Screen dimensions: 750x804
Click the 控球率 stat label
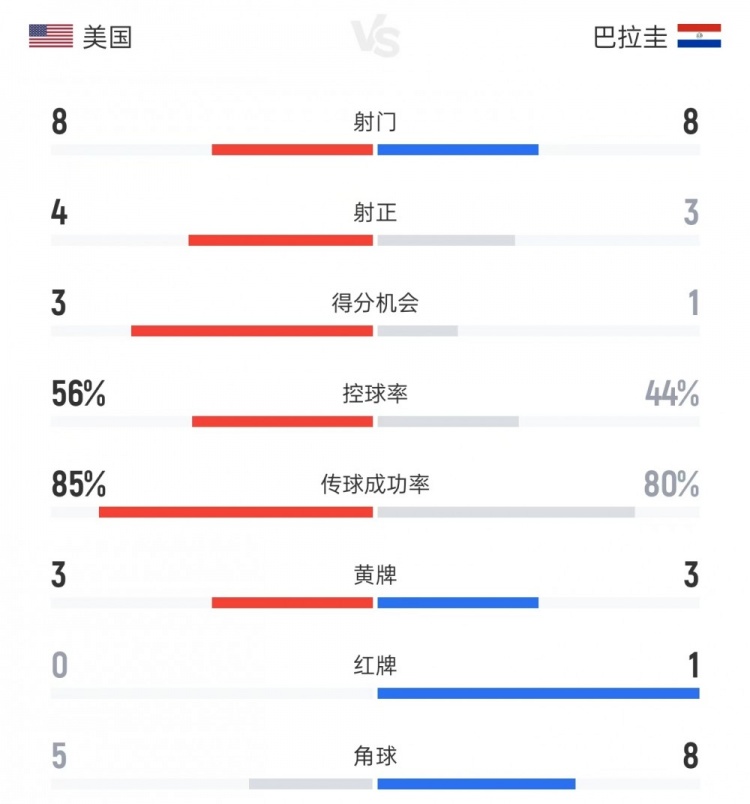tap(375, 394)
